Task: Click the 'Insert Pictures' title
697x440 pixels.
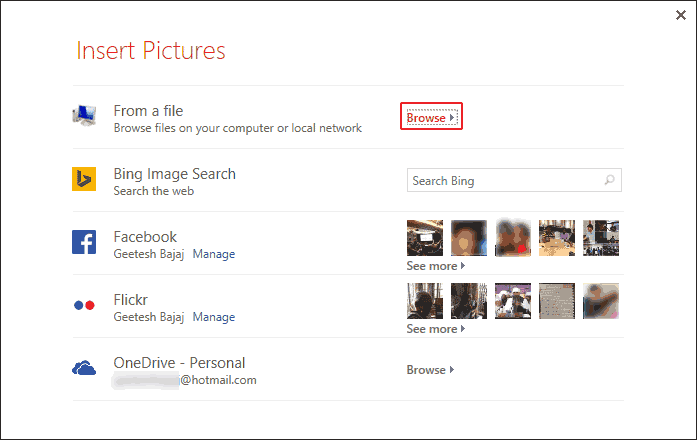Action: [x=151, y=51]
